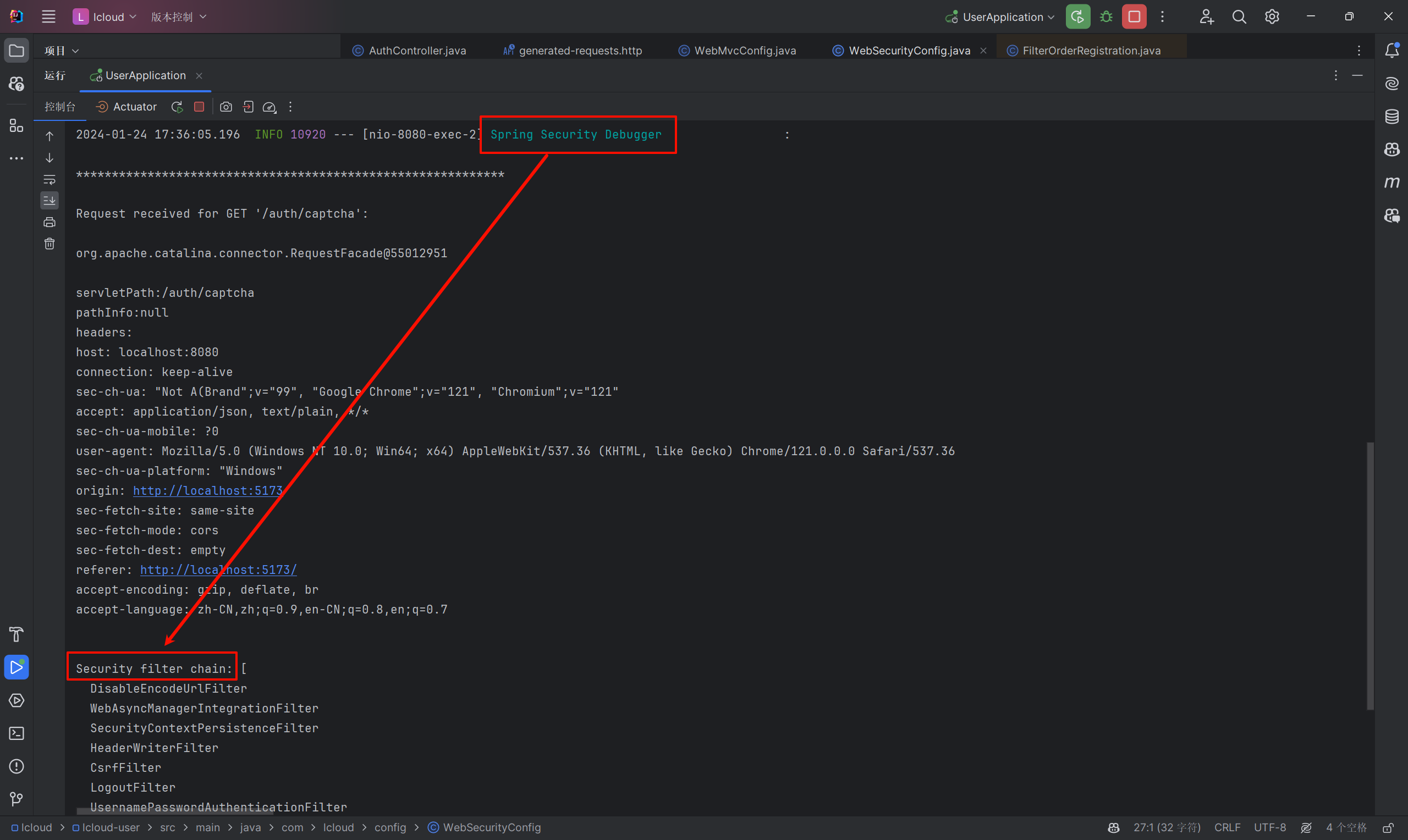Image resolution: width=1408 pixels, height=840 pixels.
Task: Open the 版本控制 dropdown menu
Action: click(x=178, y=17)
